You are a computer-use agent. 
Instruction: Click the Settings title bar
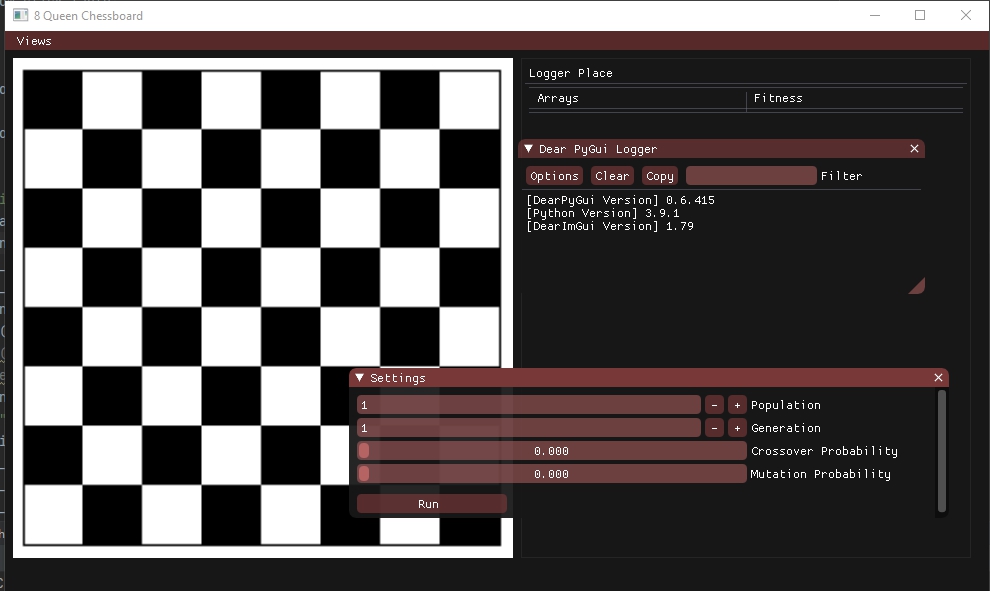(x=648, y=378)
